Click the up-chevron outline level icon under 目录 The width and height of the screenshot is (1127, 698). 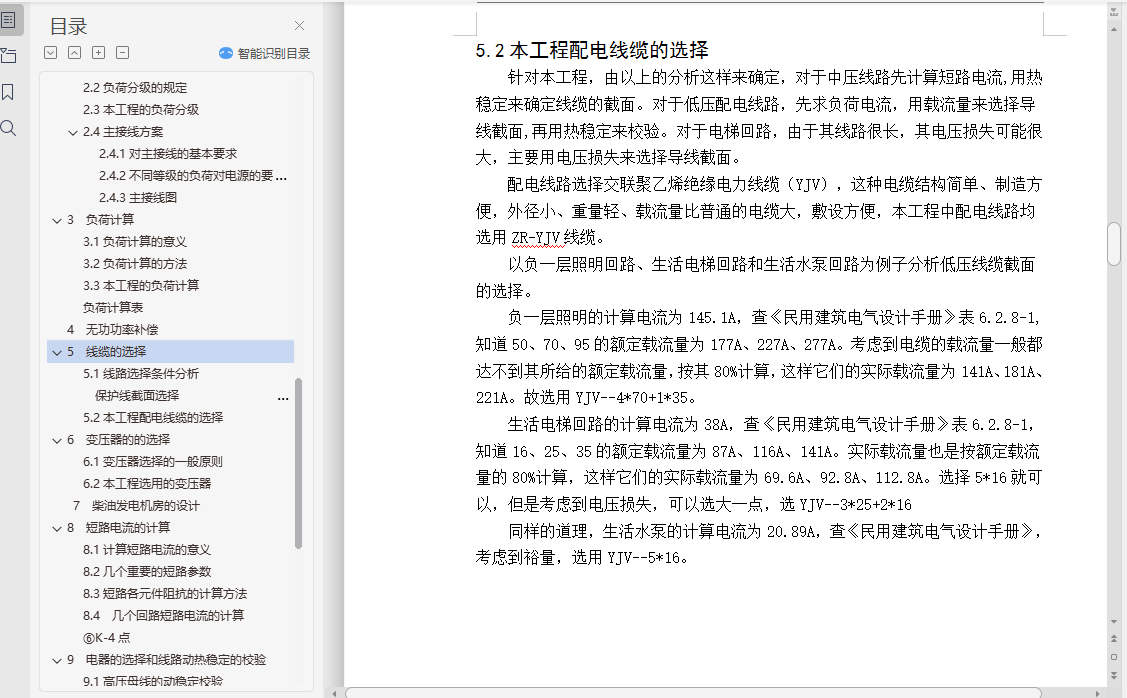tap(75, 52)
